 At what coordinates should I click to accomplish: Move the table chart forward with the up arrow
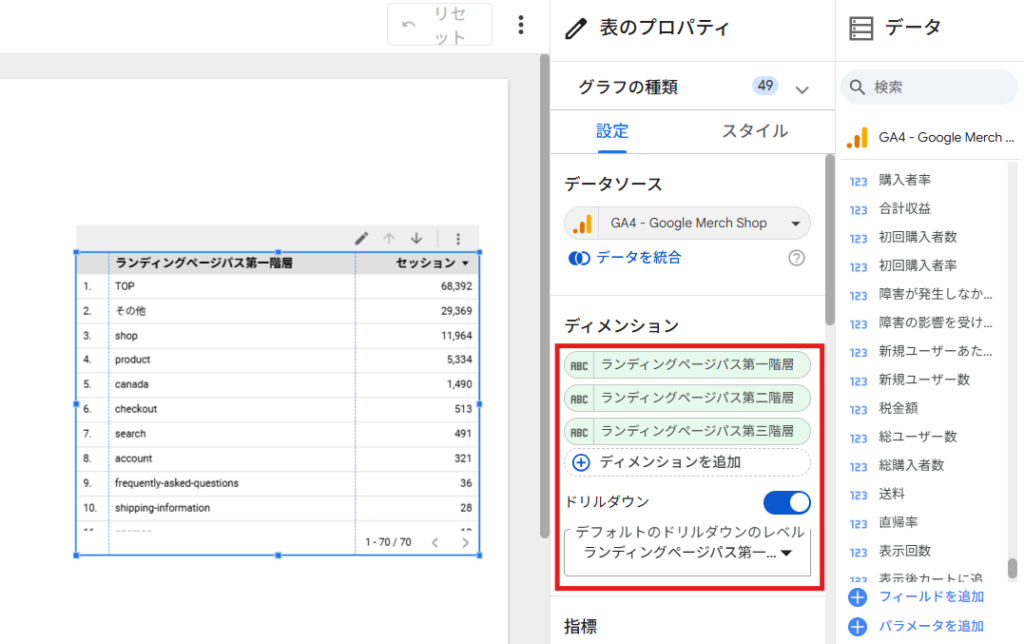(390, 238)
